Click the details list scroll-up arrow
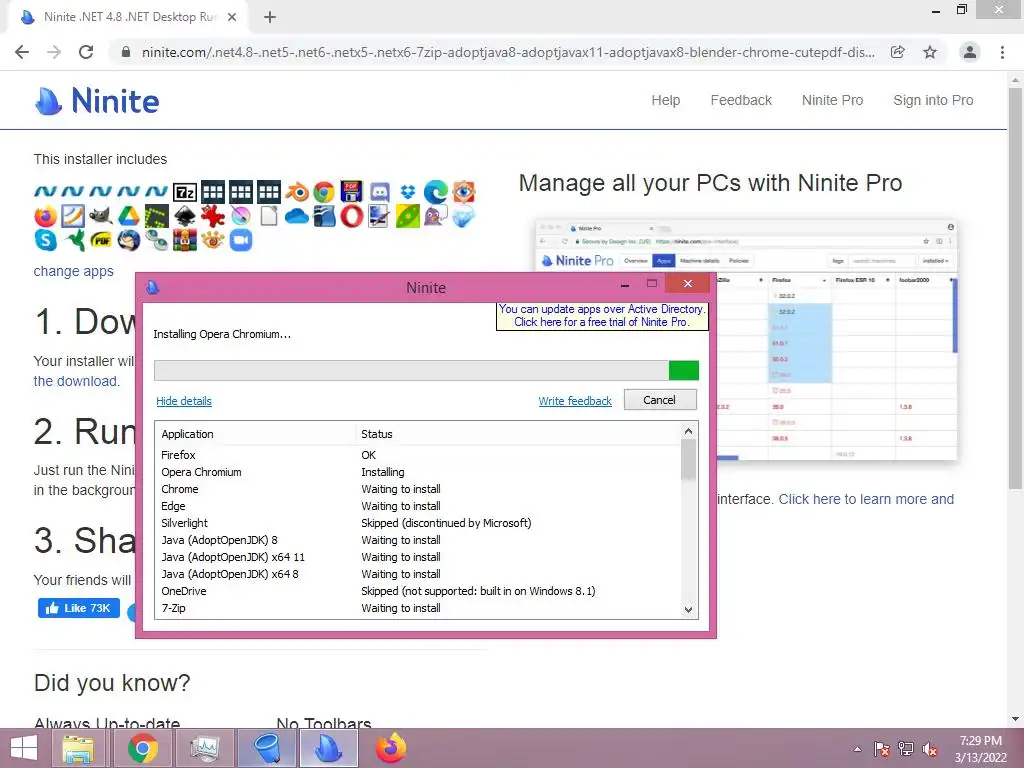The image size is (1024, 768). [x=688, y=431]
